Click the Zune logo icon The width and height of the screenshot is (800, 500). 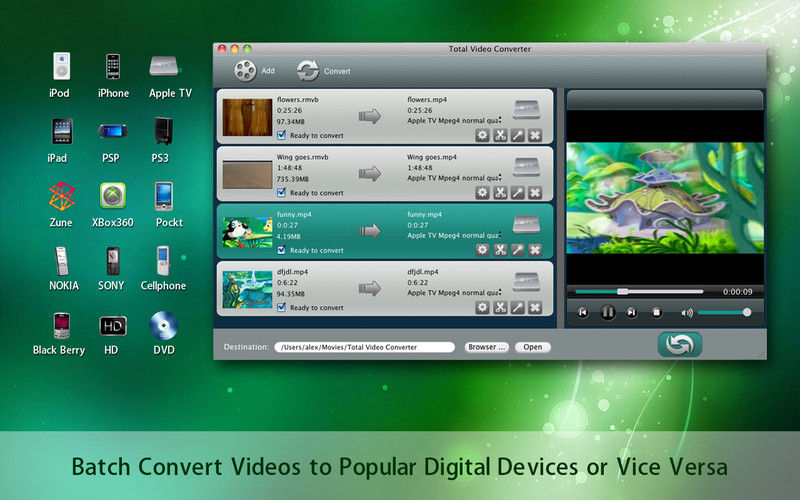point(62,196)
